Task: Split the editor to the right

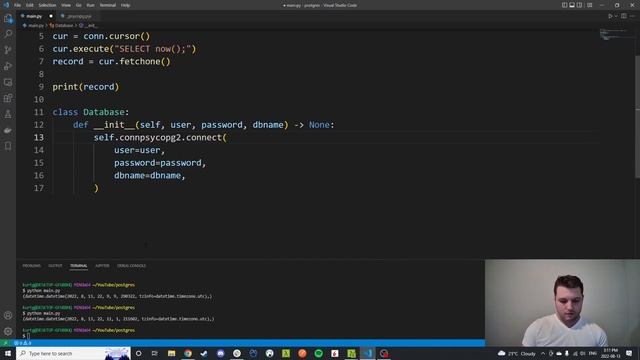Action: [x=624, y=16]
